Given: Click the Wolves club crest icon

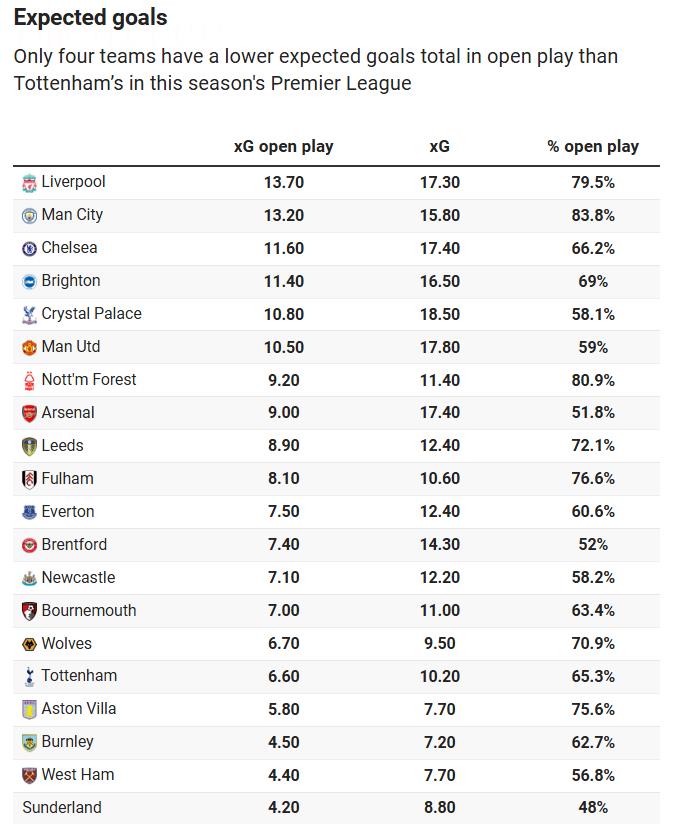Looking at the screenshot, I should [29, 645].
